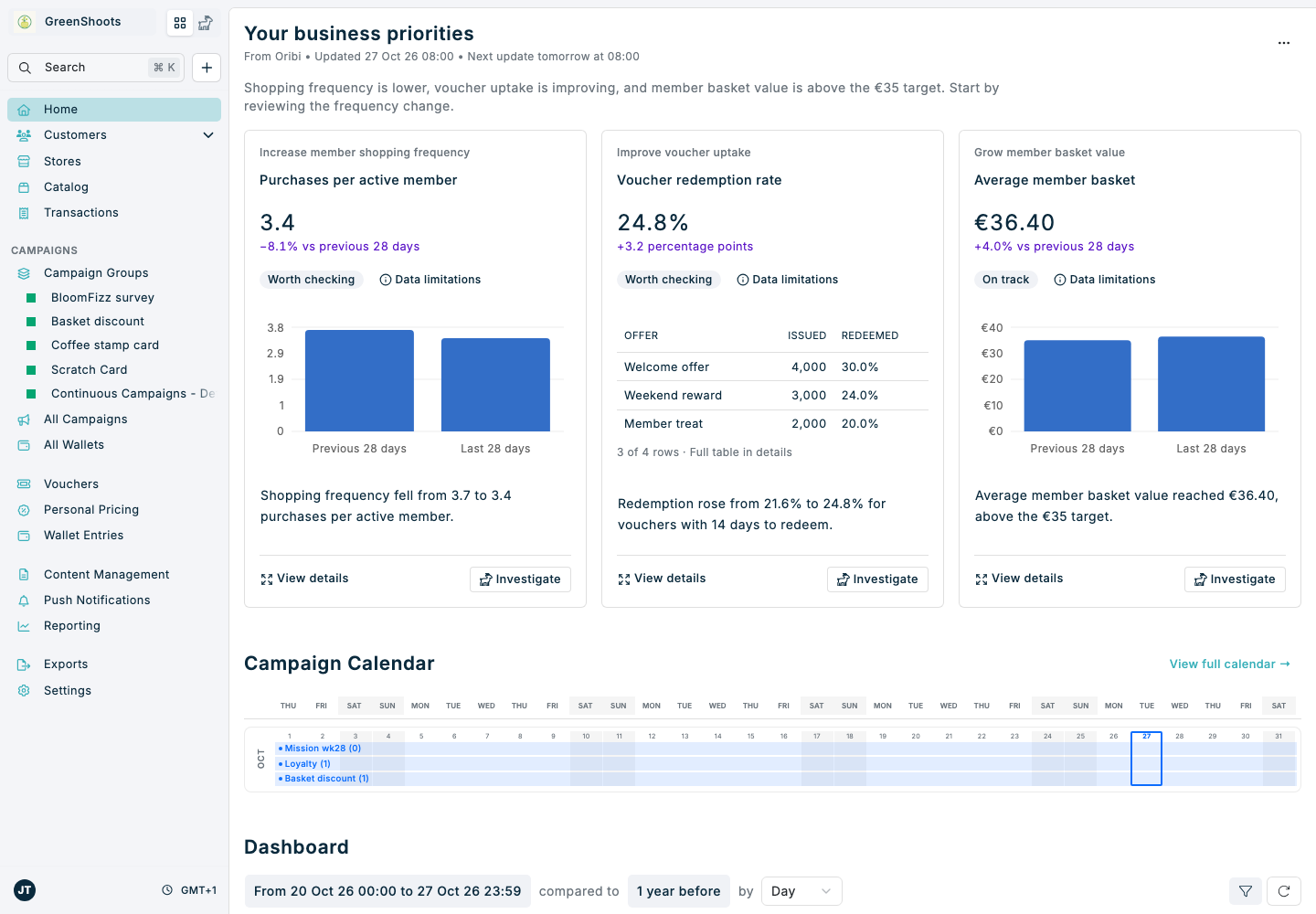Screen dimensions: 1316x914
Task: Select the BloomFizz survey campaign group
Action: pos(114,298)
